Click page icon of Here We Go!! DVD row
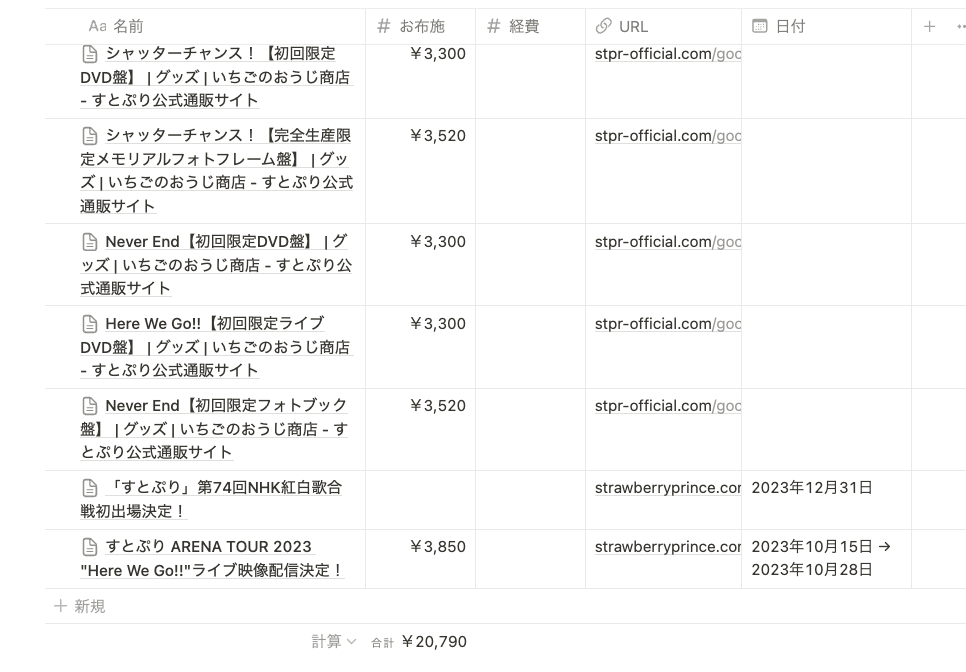 89,324
